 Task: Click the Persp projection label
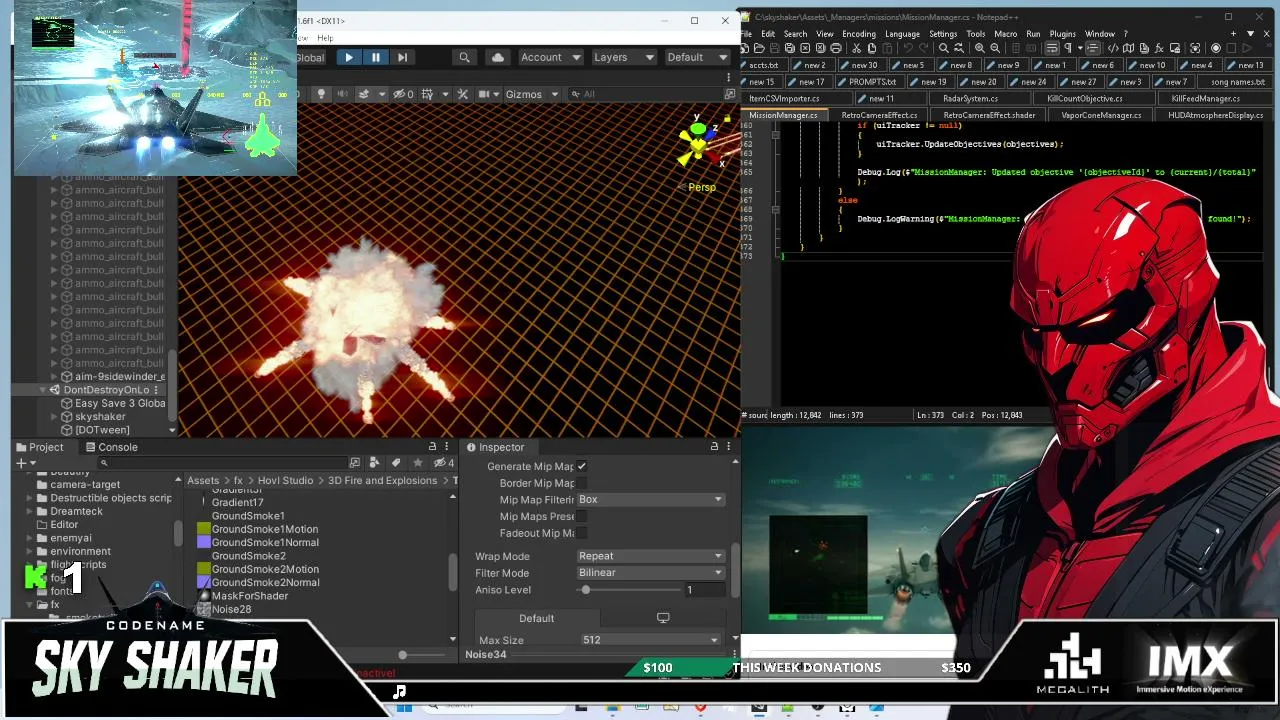point(702,187)
